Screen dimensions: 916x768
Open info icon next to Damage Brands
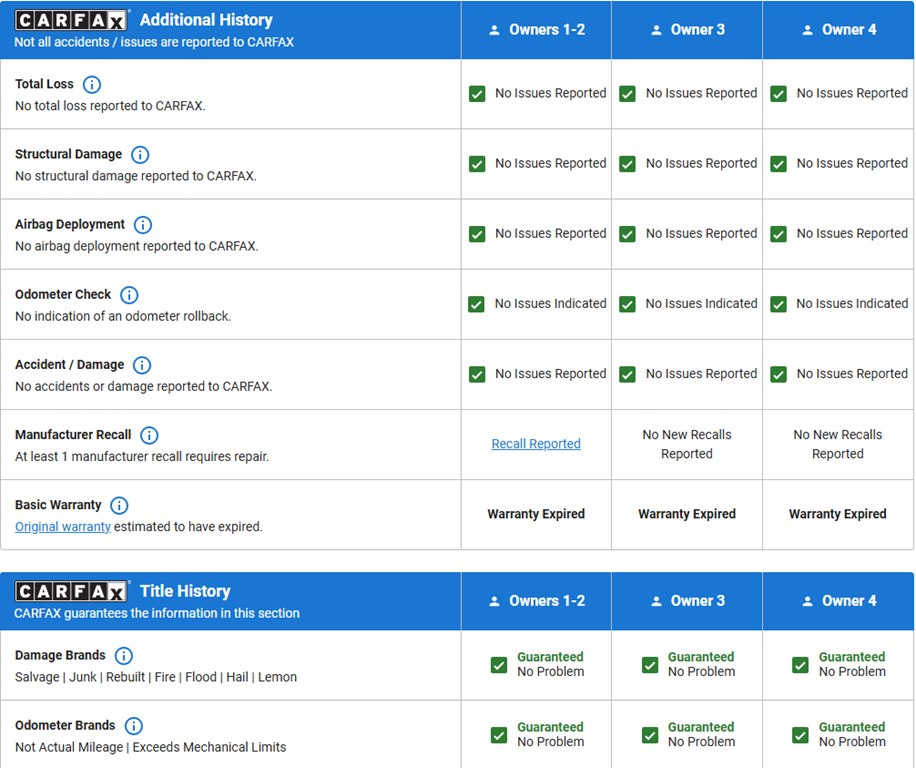tap(123, 656)
